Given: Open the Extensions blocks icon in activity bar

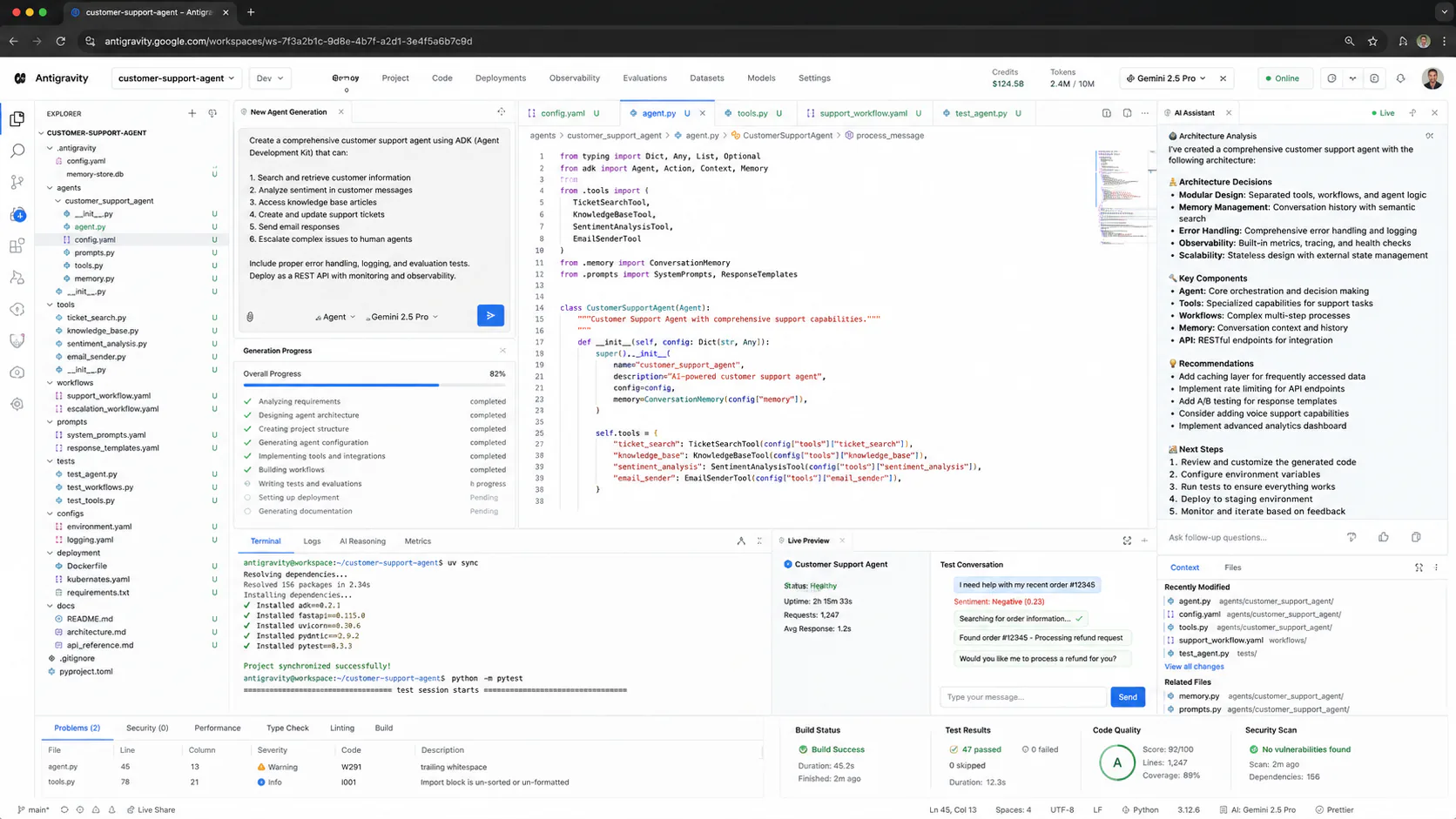Looking at the screenshot, I should tap(17, 246).
